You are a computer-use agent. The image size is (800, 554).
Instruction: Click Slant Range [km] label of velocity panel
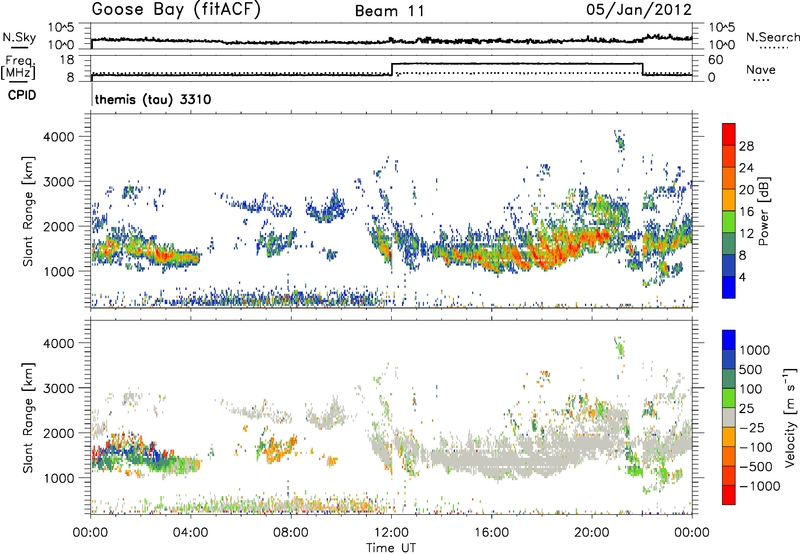28,418
